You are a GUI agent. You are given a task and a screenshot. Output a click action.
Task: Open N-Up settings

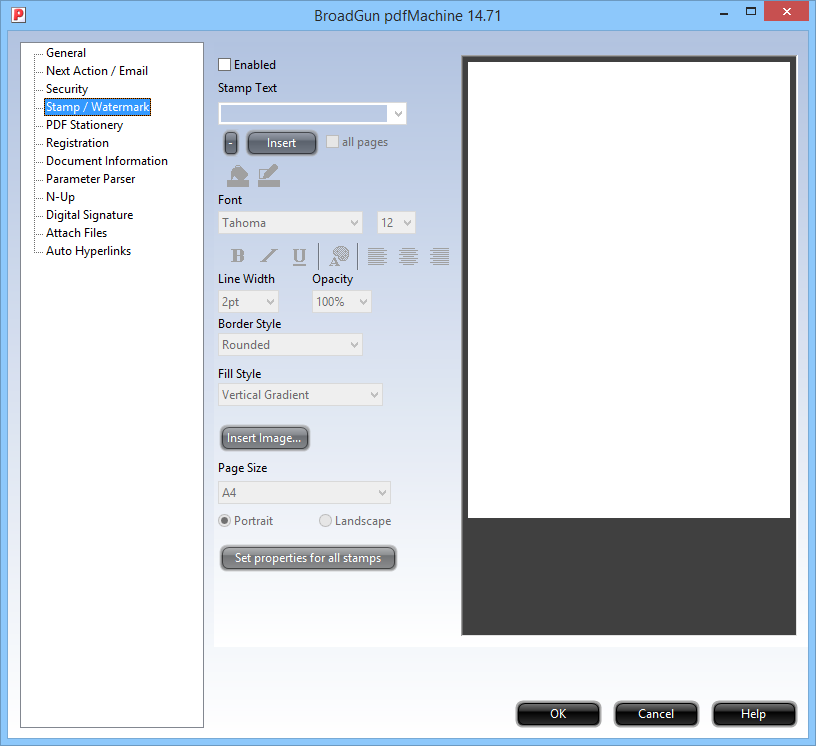pos(60,197)
